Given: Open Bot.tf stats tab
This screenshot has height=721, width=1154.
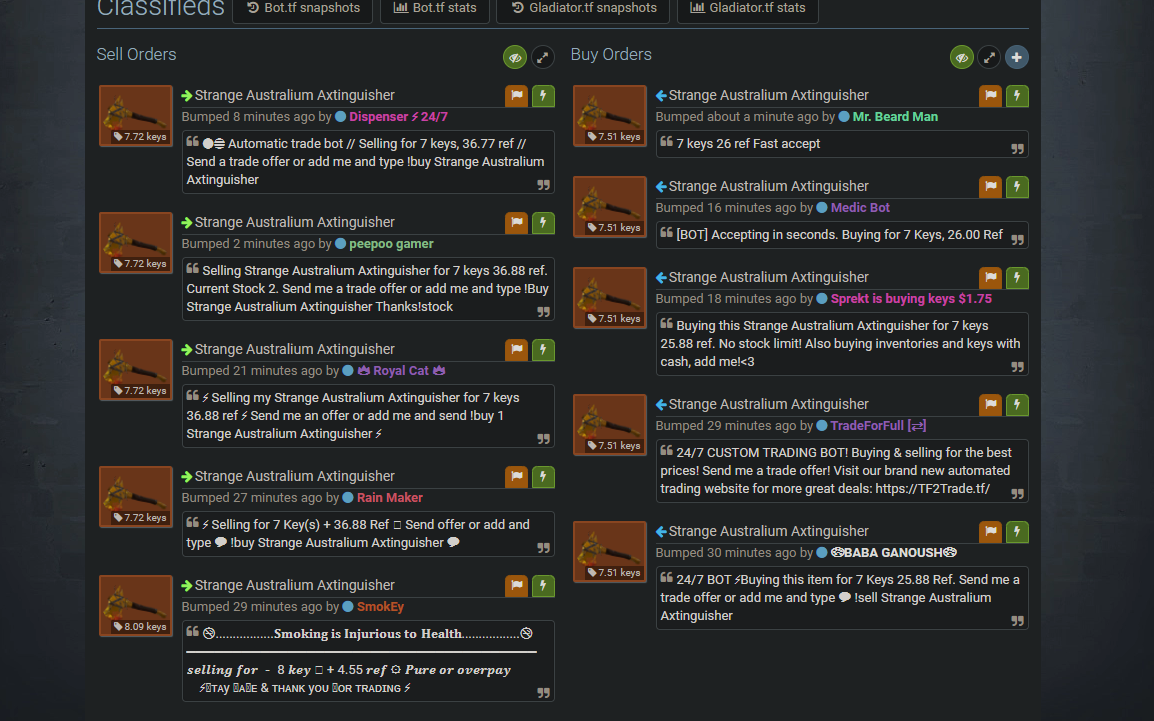Looking at the screenshot, I should point(435,8).
